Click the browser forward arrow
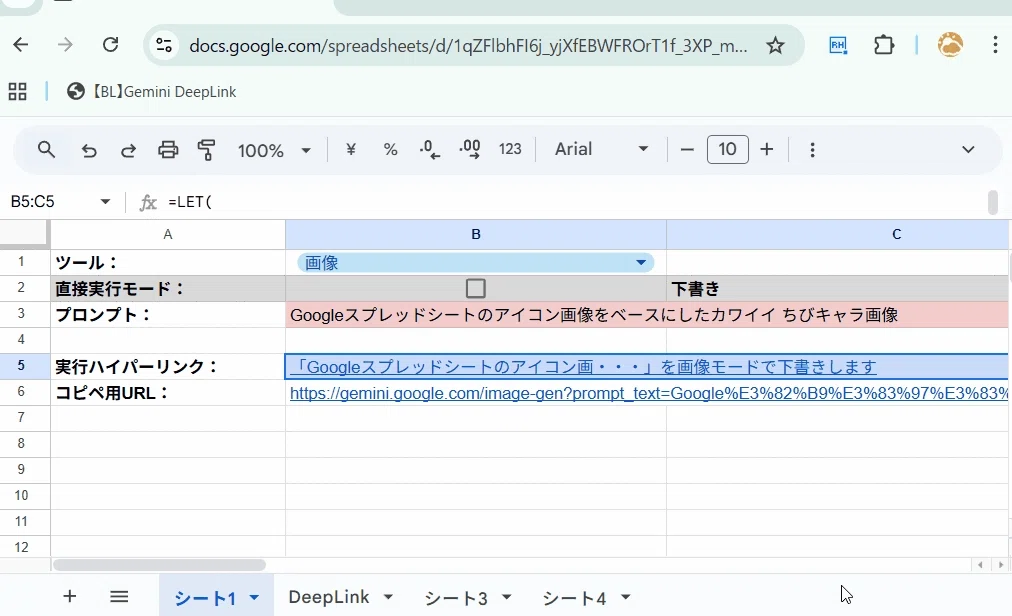 tap(65, 45)
